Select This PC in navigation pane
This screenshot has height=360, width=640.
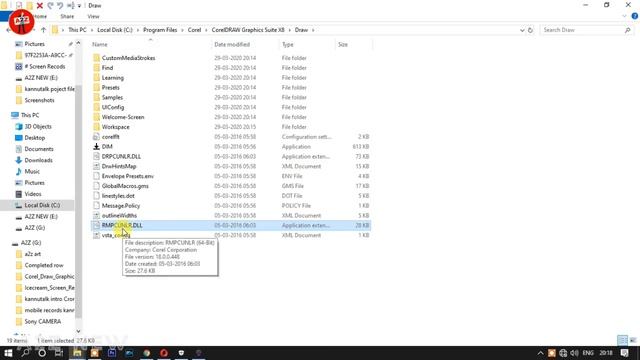click(x=30, y=115)
